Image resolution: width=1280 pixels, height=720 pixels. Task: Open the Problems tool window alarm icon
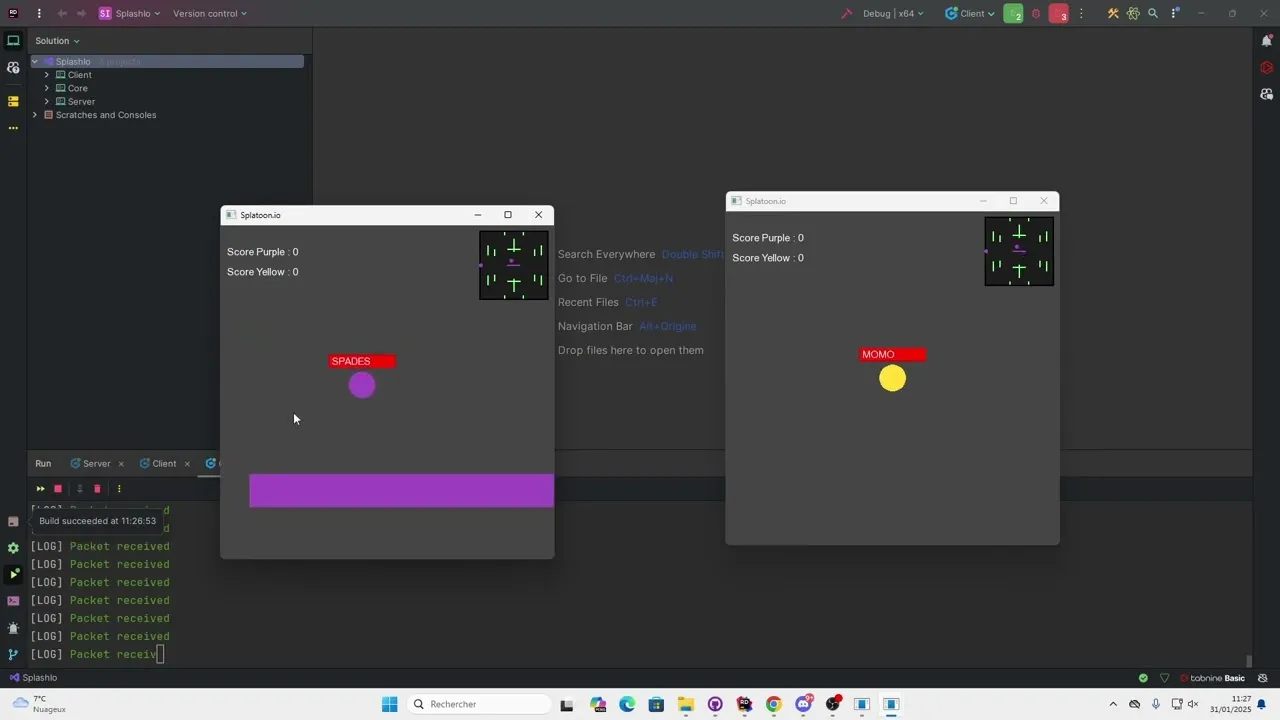13,628
